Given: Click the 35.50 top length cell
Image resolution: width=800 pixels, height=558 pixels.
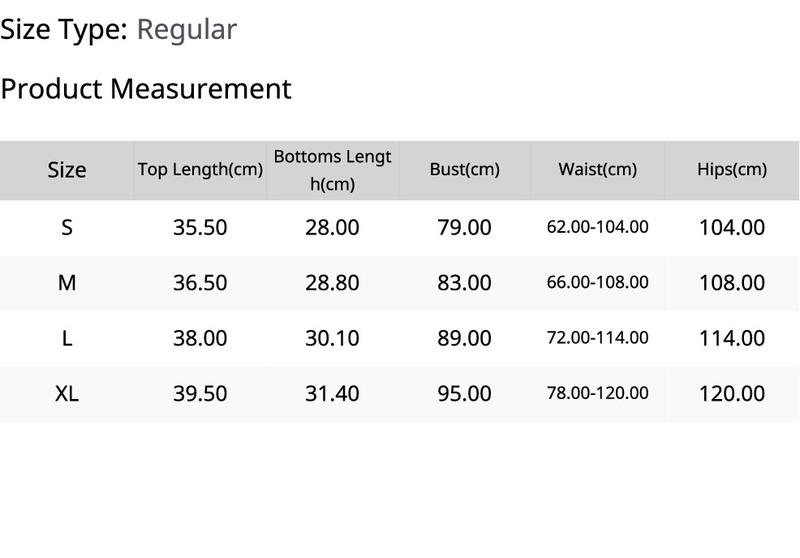Looking at the screenshot, I should tap(200, 227).
